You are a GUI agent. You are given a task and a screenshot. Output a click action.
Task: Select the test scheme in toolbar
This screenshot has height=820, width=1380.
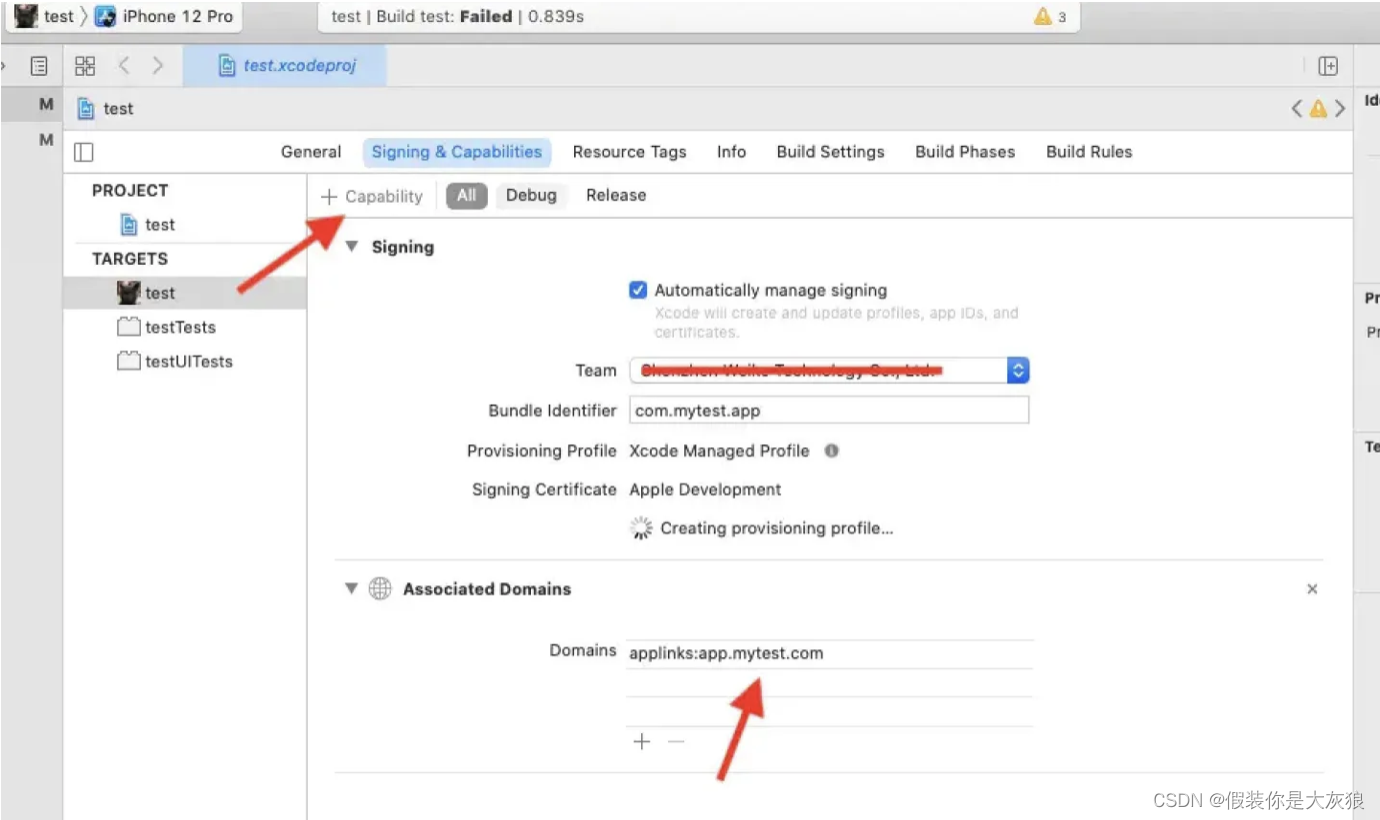click(45, 16)
